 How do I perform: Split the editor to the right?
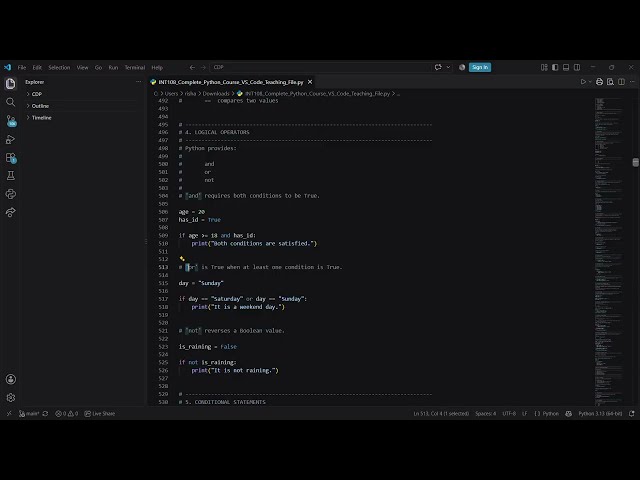click(621, 82)
